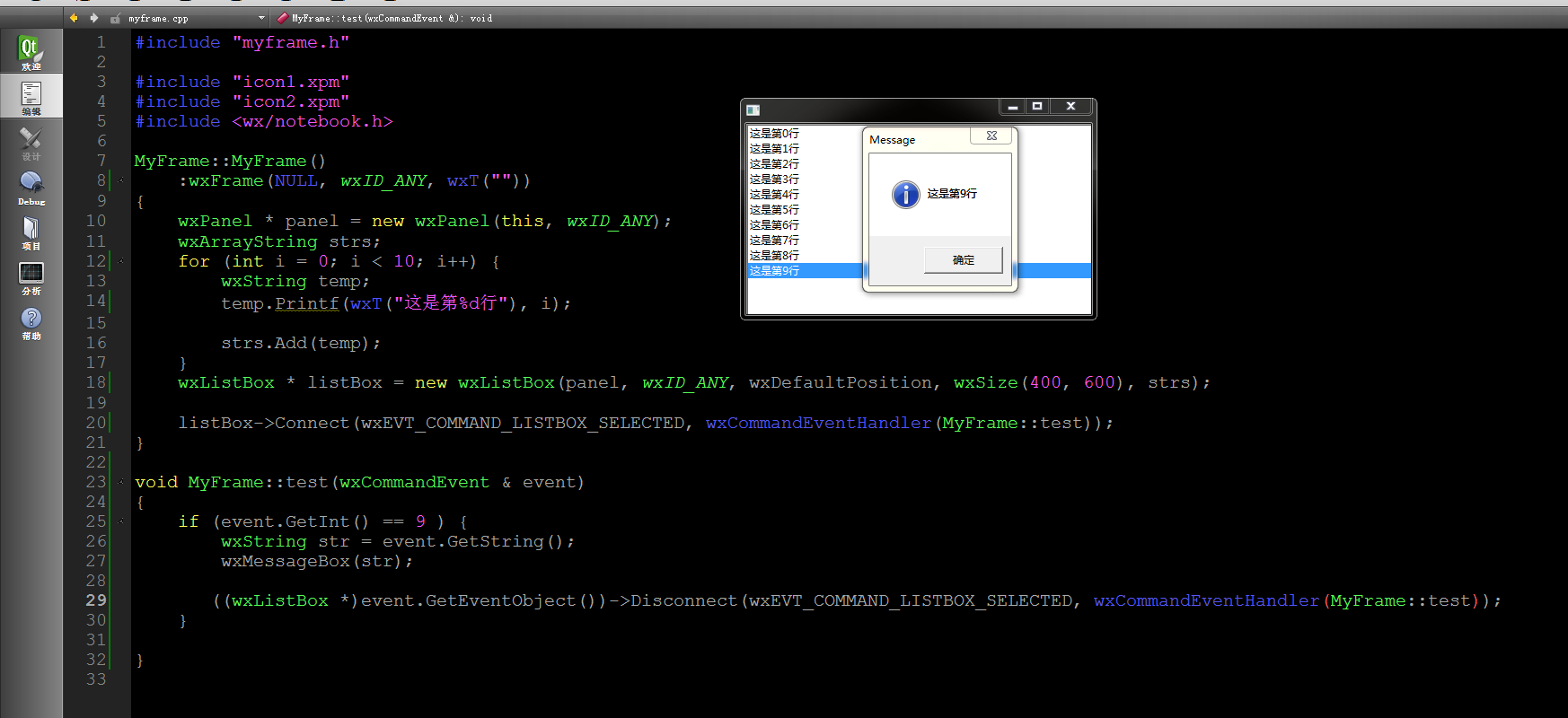Go back with the yellow left arrow
The width and height of the screenshot is (1568, 718).
click(74, 17)
